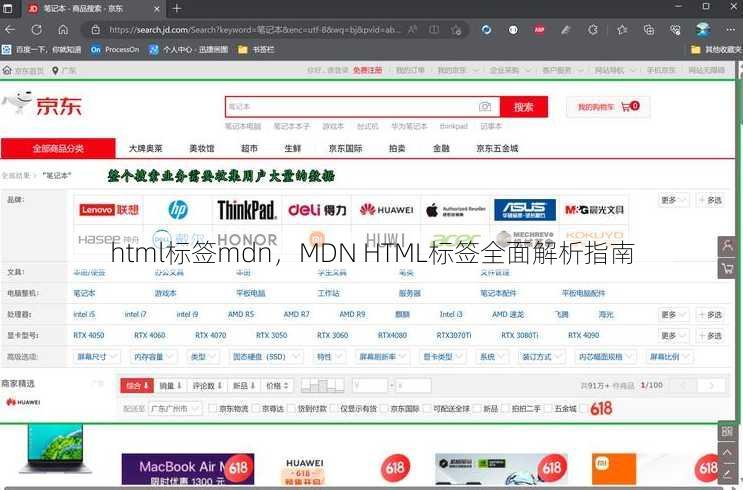Viewport: 743px width, 490px height.
Task: Sort results by 销量
Action: click(x=171, y=386)
